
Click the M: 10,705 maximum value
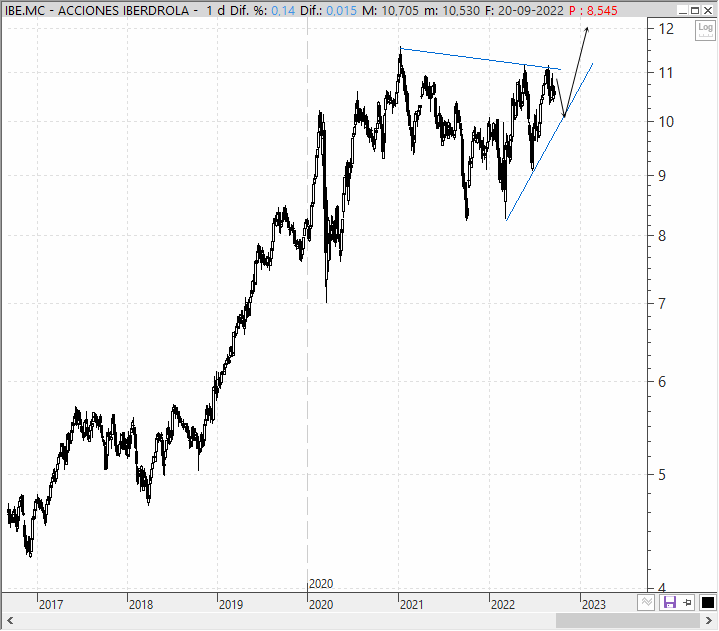pos(390,11)
